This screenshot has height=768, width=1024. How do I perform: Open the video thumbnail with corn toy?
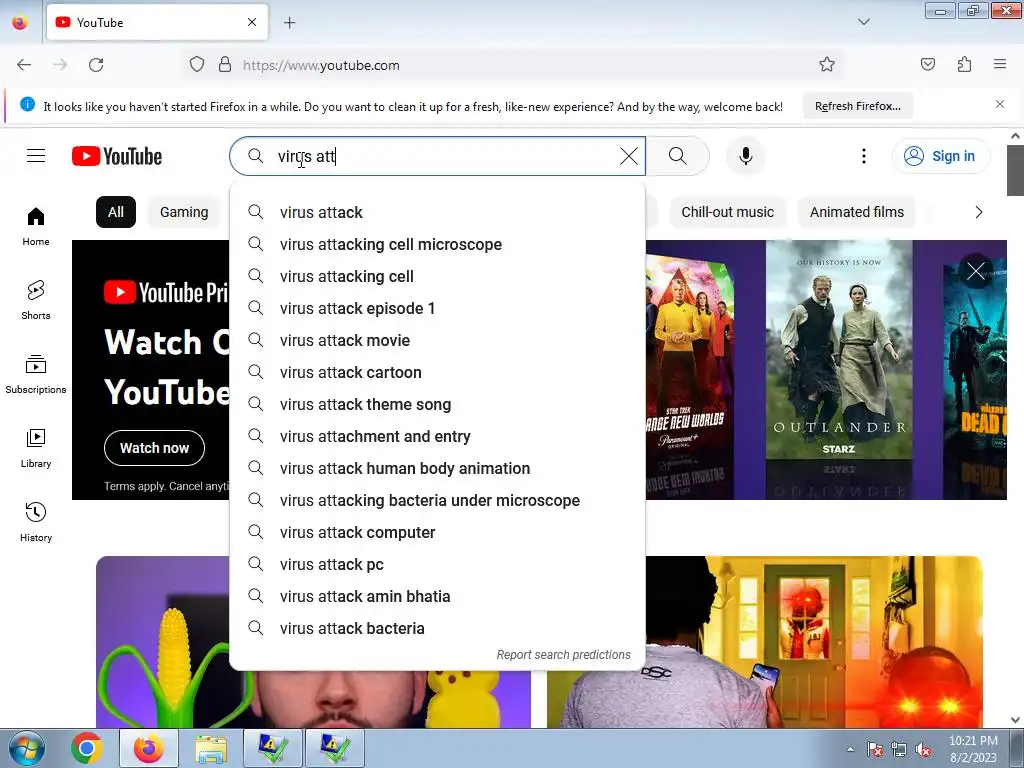[x=313, y=642]
